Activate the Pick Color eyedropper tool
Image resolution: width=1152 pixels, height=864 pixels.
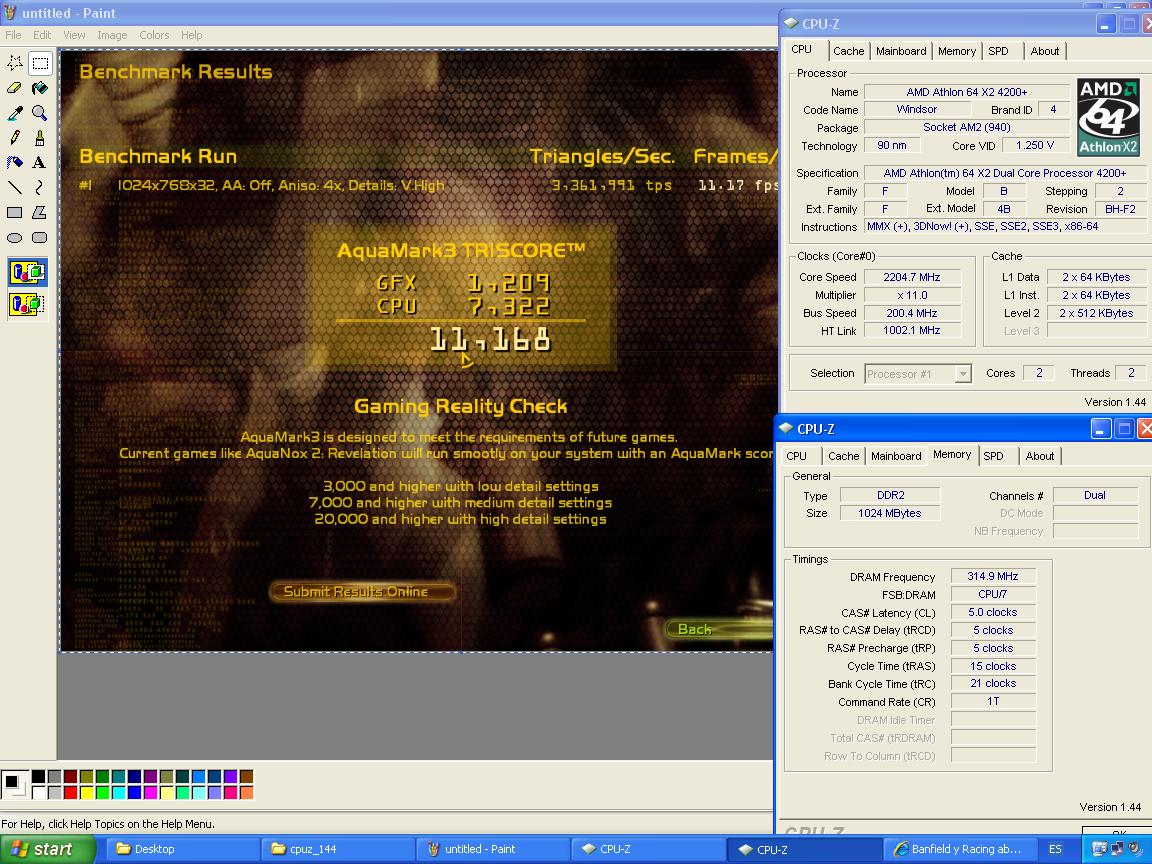point(15,113)
